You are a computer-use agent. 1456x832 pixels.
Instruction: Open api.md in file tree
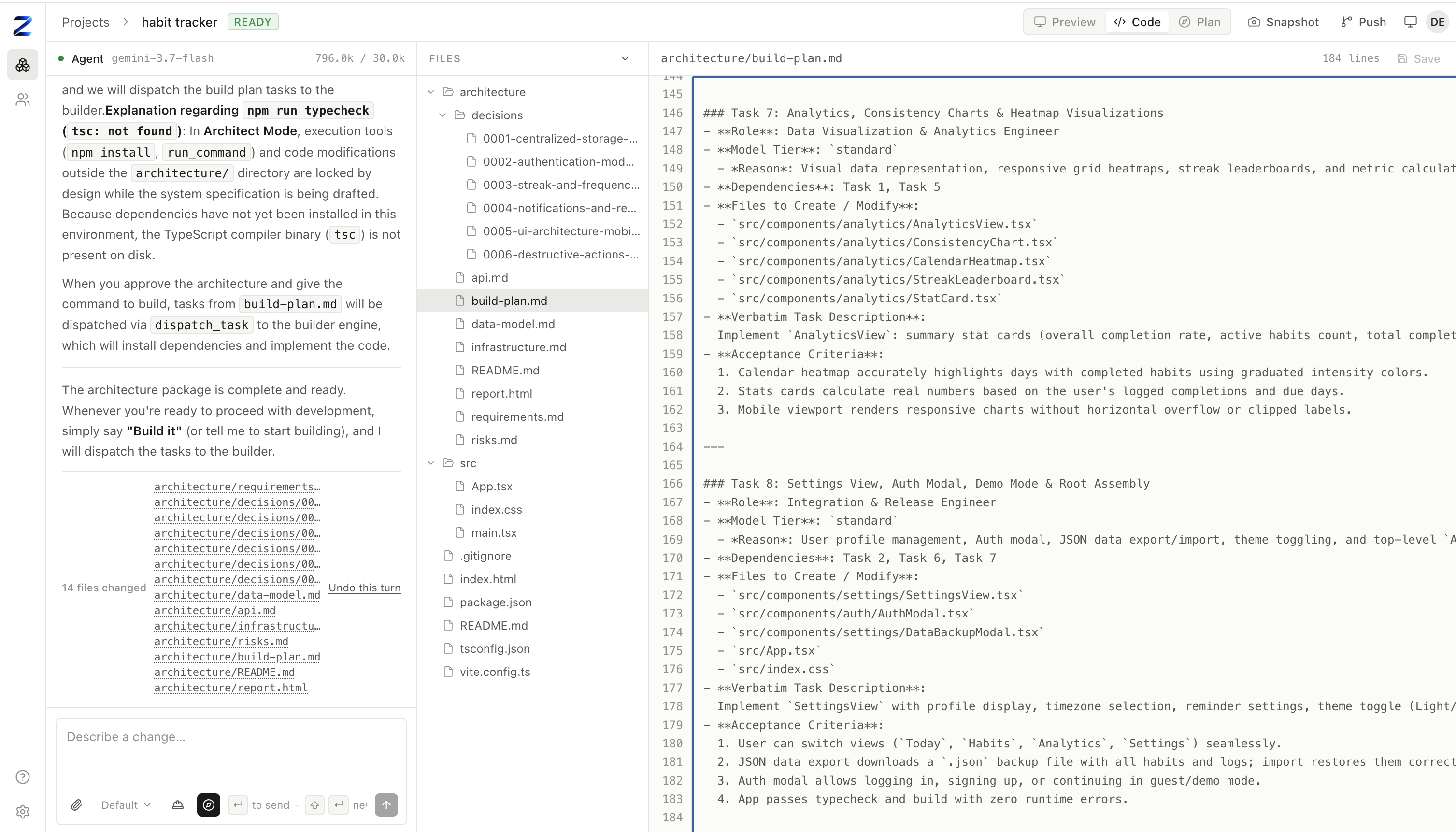tap(533, 277)
